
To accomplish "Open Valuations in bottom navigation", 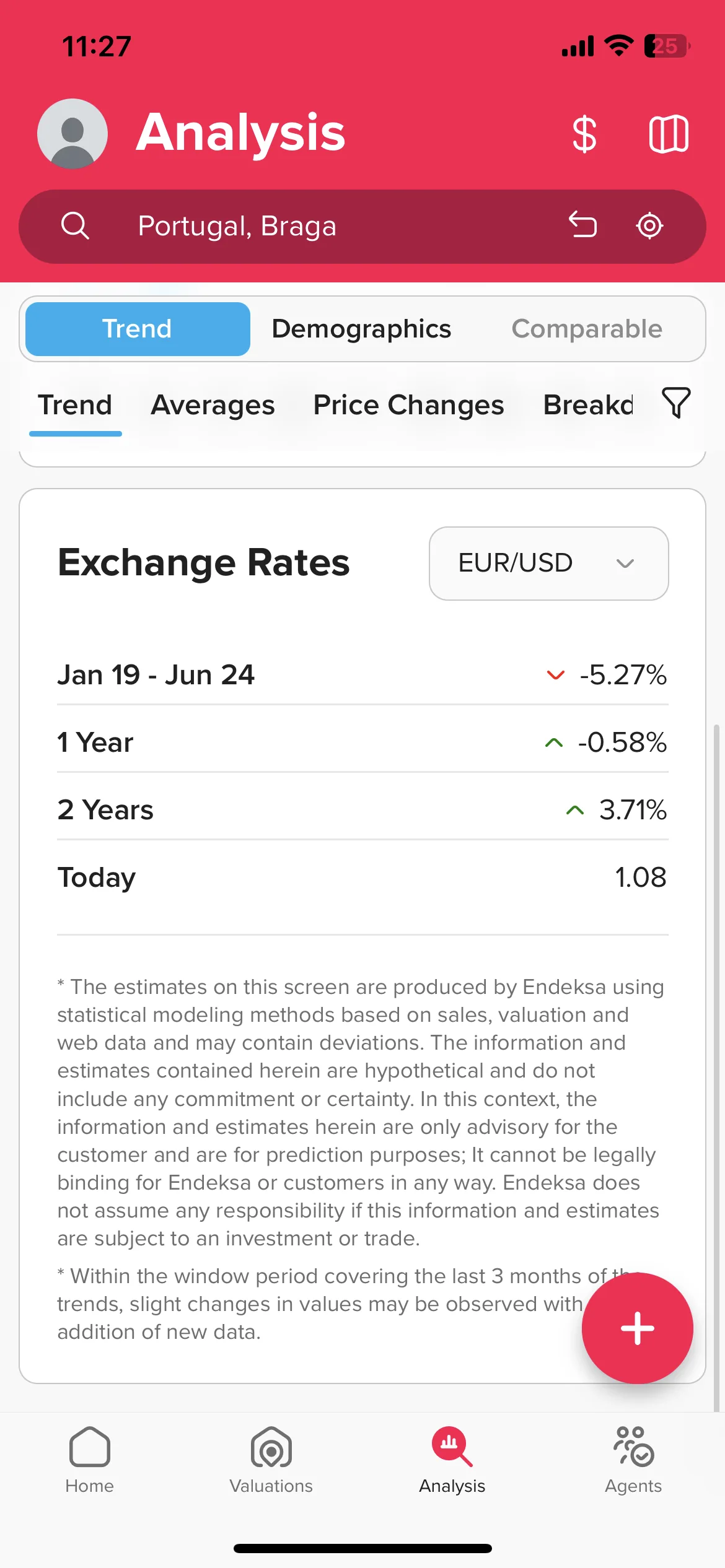I will tap(271, 1460).
